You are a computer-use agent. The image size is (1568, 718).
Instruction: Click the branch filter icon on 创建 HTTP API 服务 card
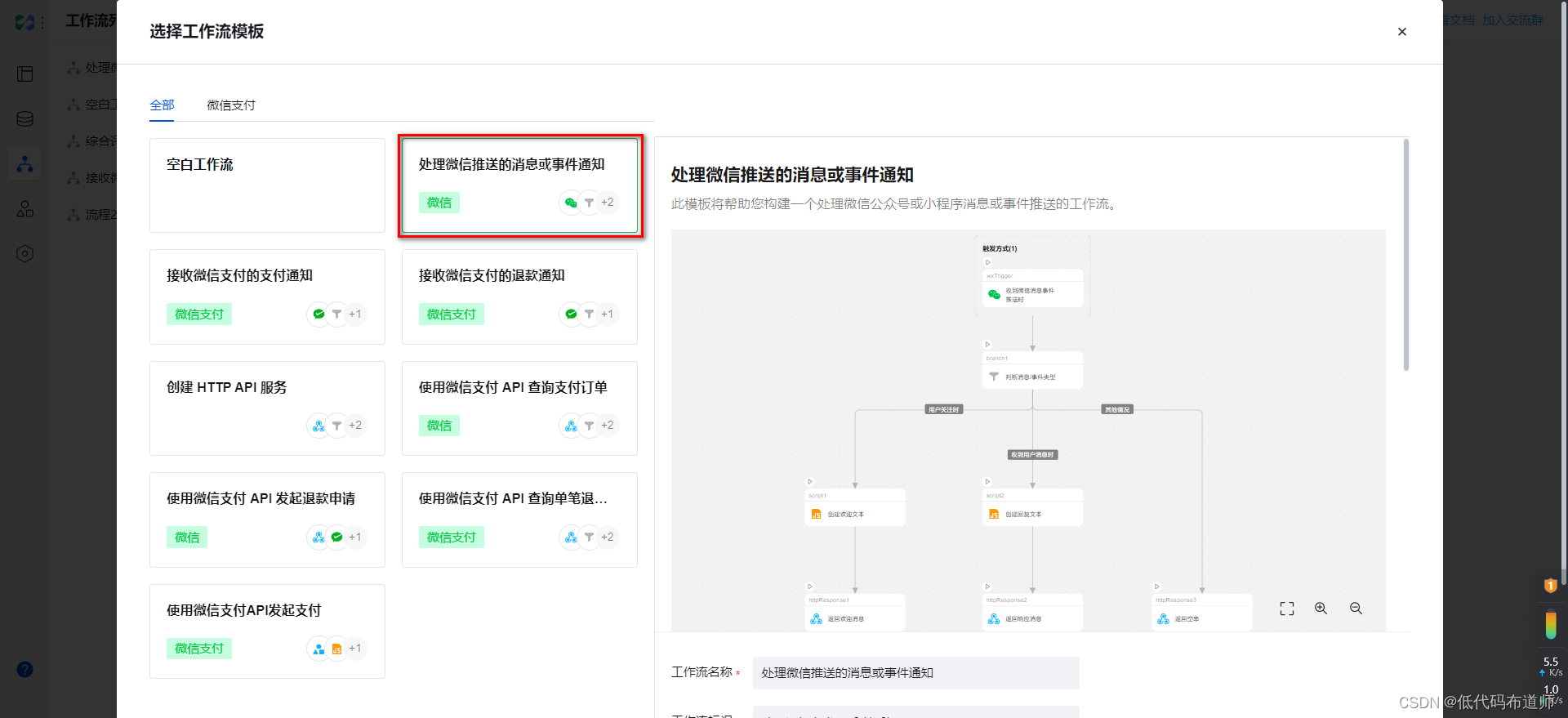[336, 426]
